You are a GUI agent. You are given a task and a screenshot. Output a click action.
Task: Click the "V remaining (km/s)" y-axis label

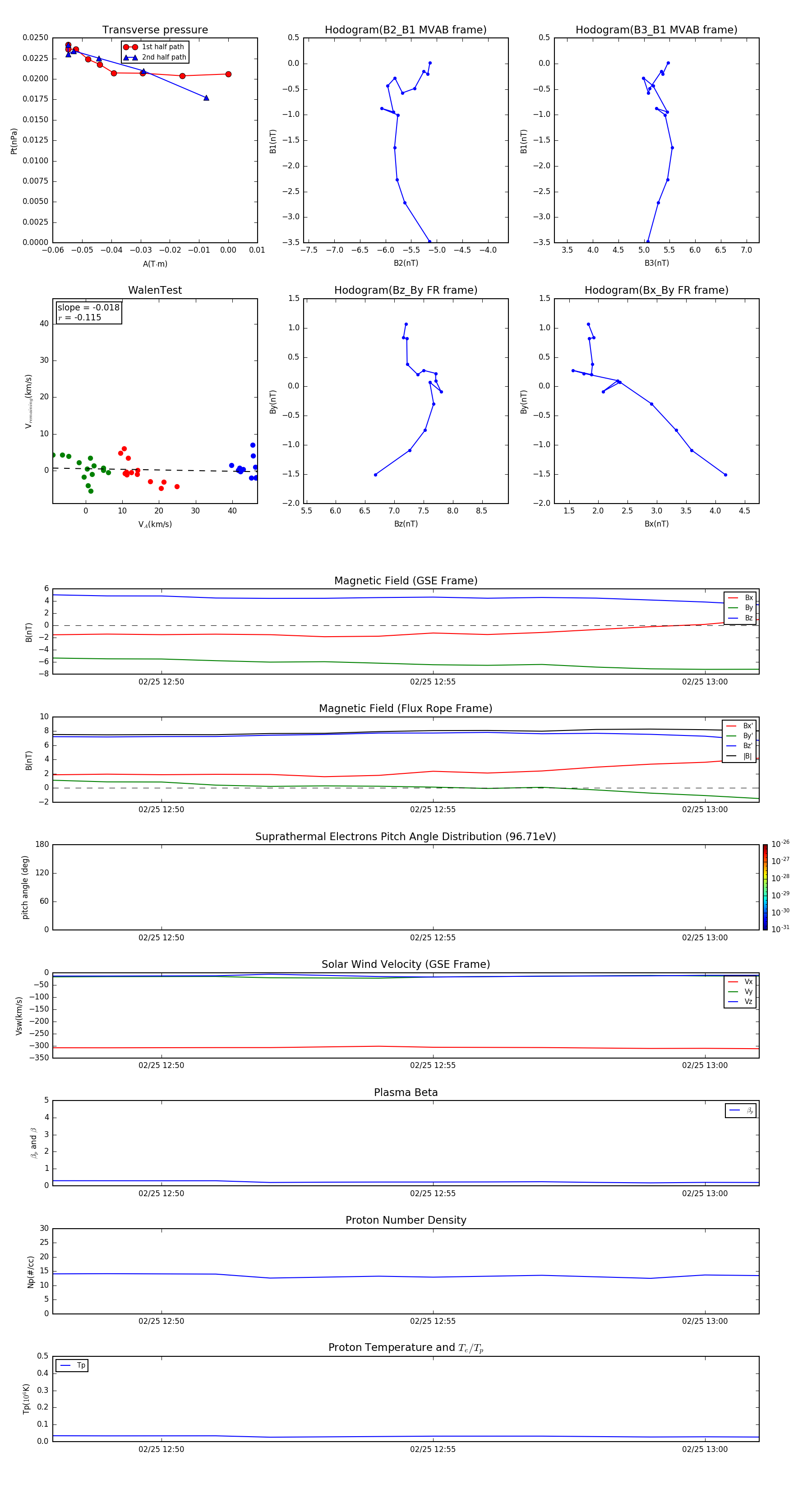28,401
